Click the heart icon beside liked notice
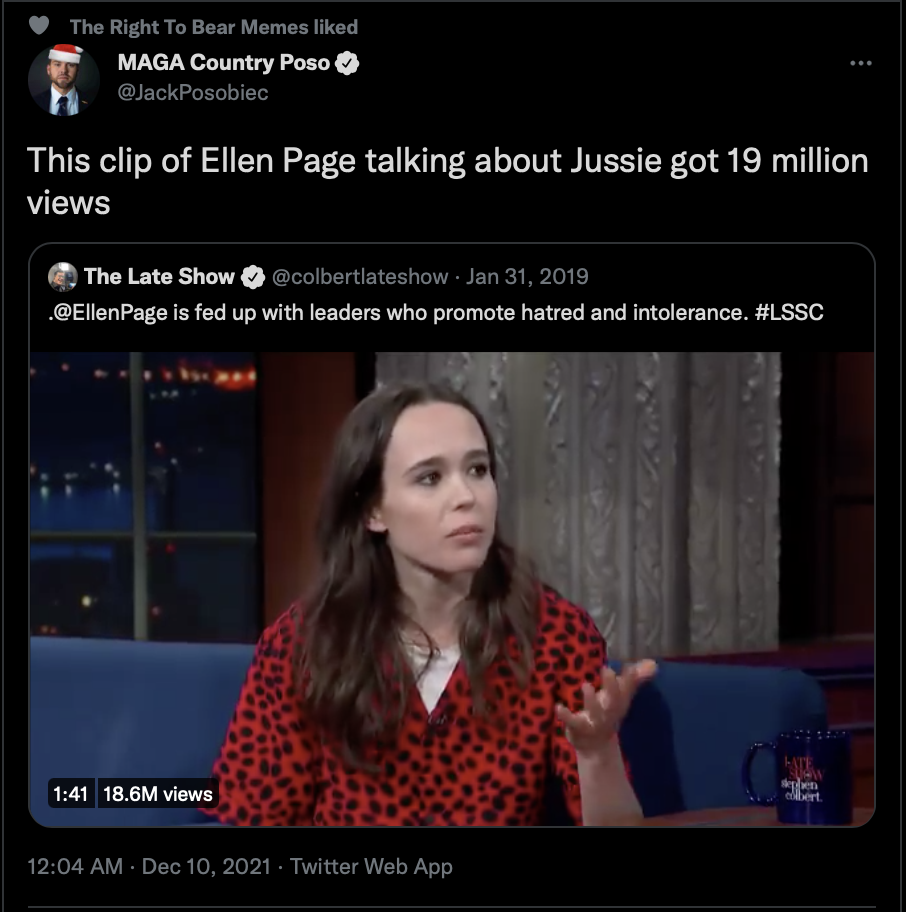Screen dimensions: 906x912 tap(39, 26)
